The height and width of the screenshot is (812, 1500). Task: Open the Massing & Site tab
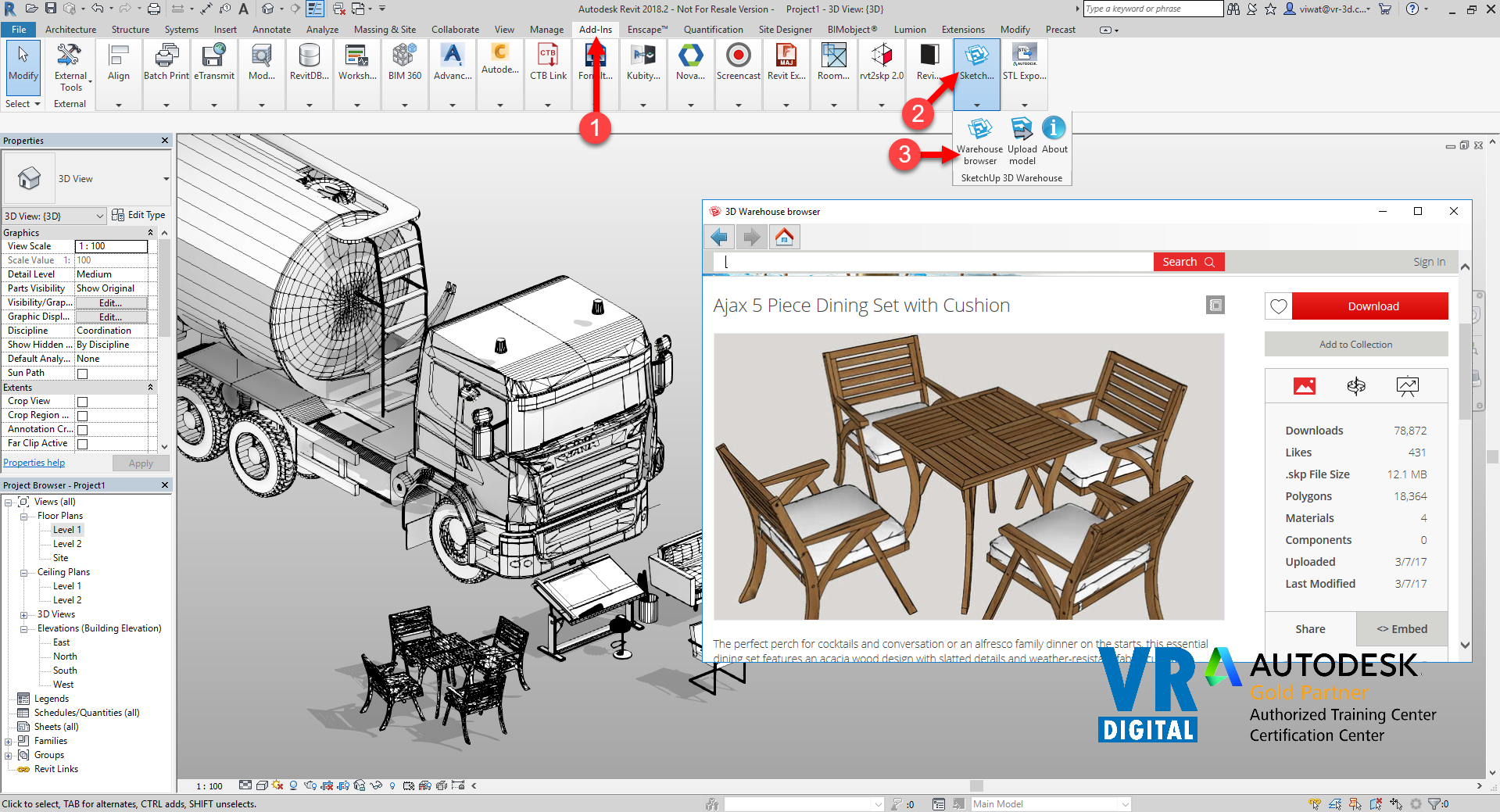[385, 30]
